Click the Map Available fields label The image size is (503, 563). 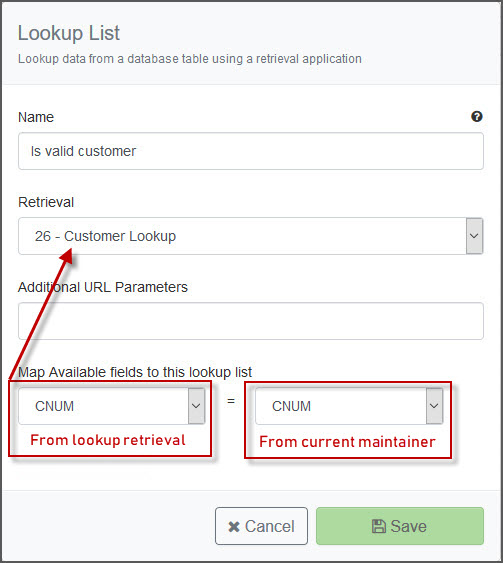click(135, 372)
